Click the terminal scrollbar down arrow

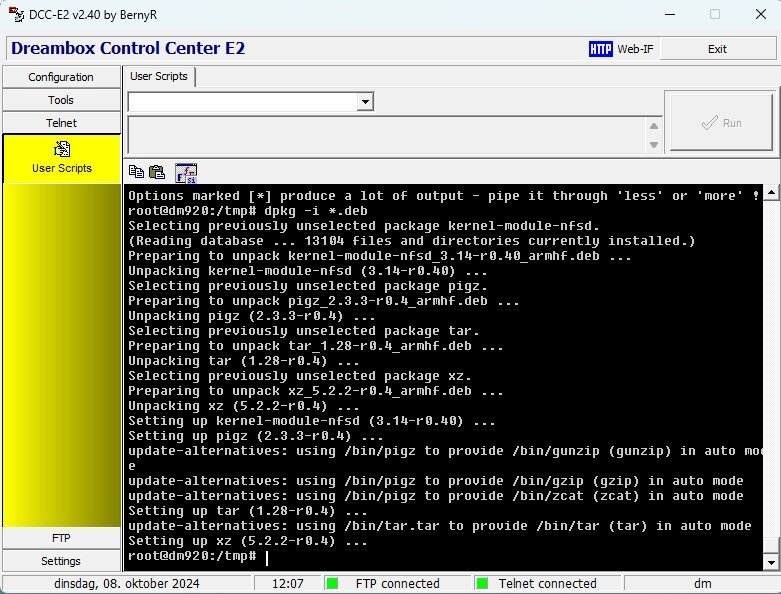(769, 564)
